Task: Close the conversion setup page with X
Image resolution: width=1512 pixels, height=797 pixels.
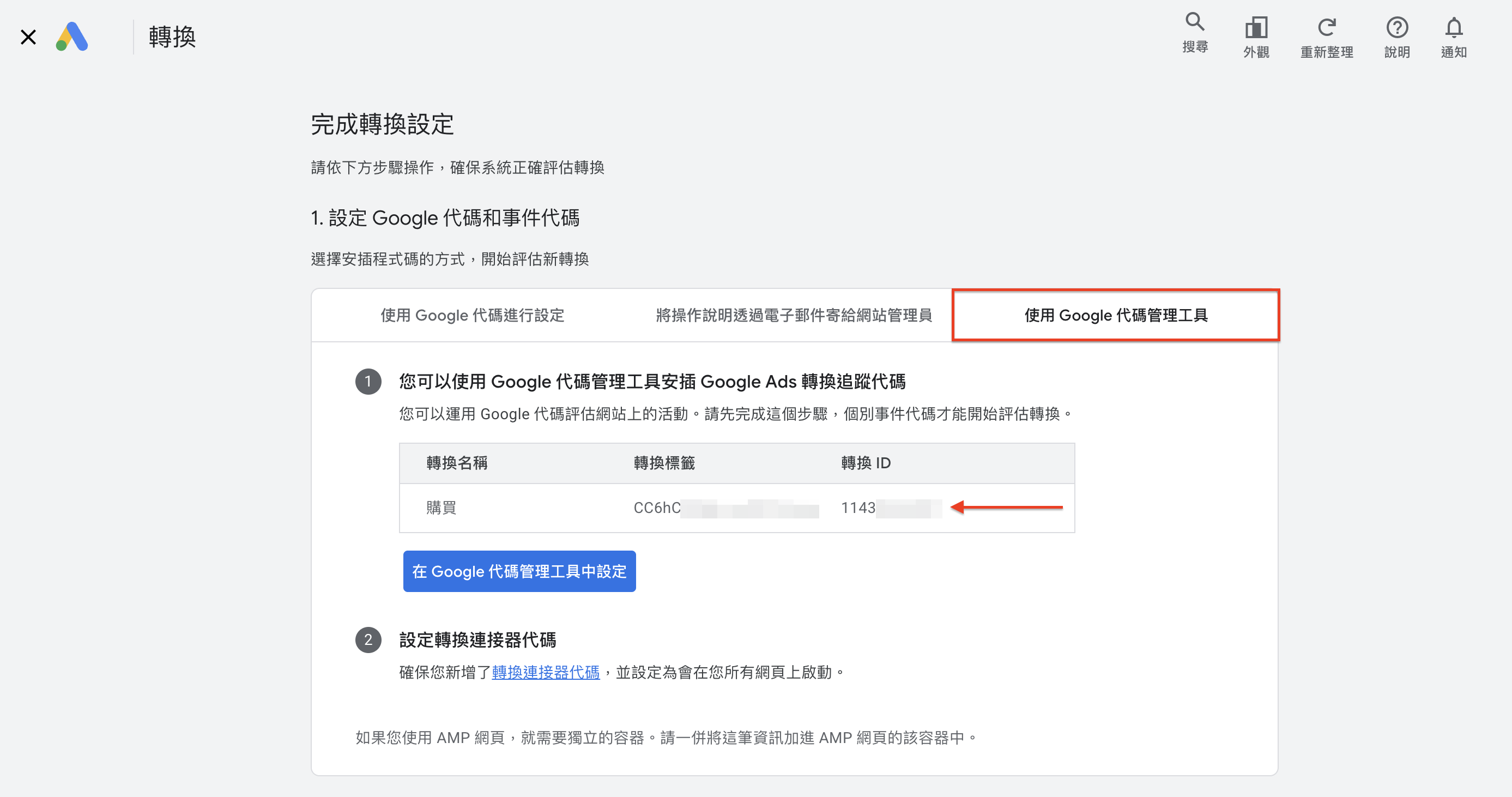Action: coord(28,37)
